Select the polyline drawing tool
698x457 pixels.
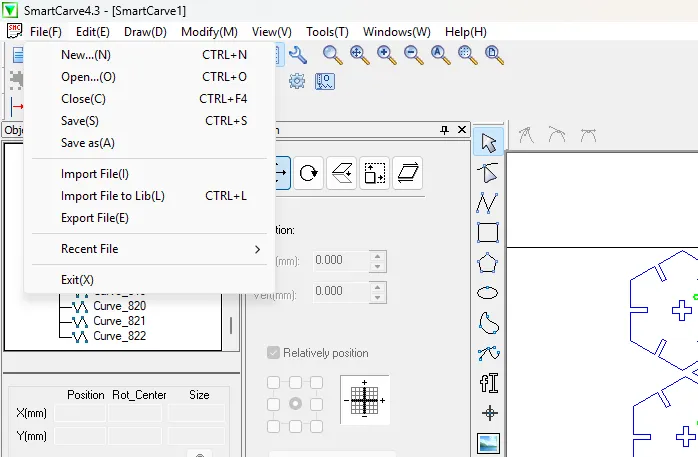pos(487,202)
